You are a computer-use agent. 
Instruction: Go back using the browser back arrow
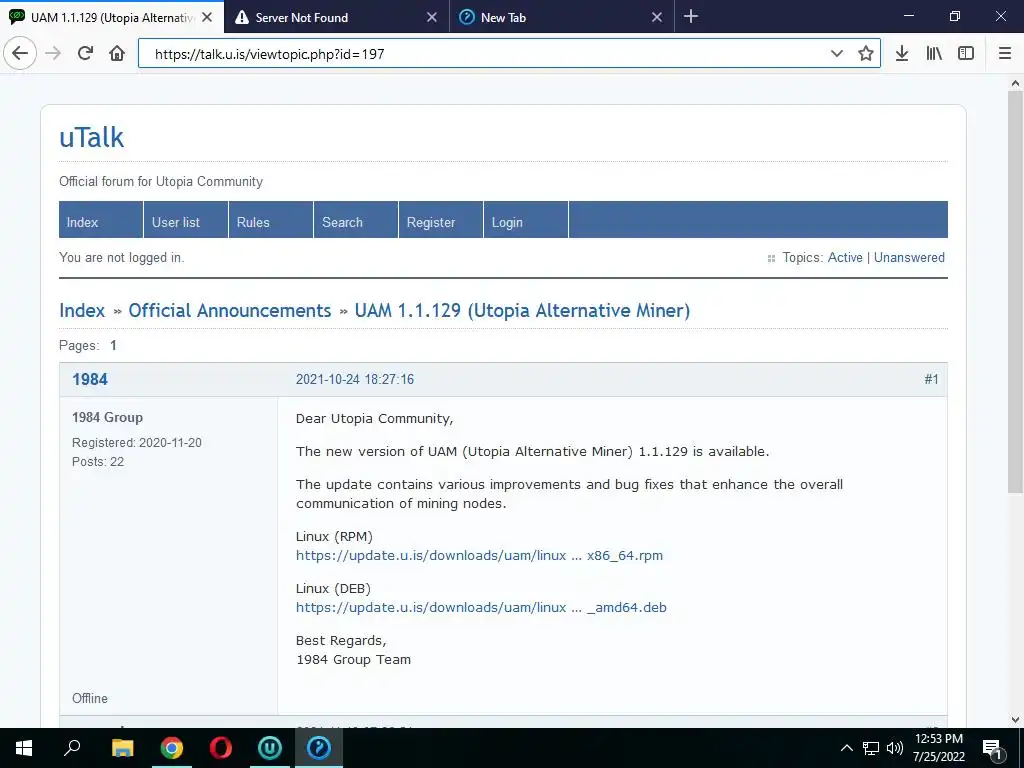(x=20, y=54)
